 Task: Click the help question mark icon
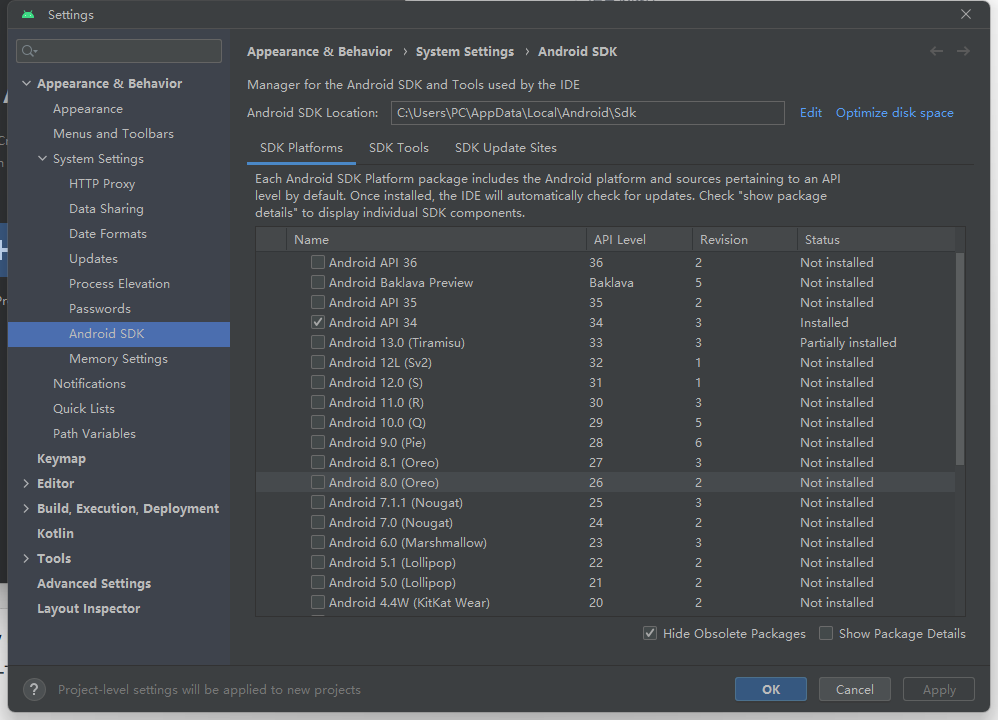point(34,689)
